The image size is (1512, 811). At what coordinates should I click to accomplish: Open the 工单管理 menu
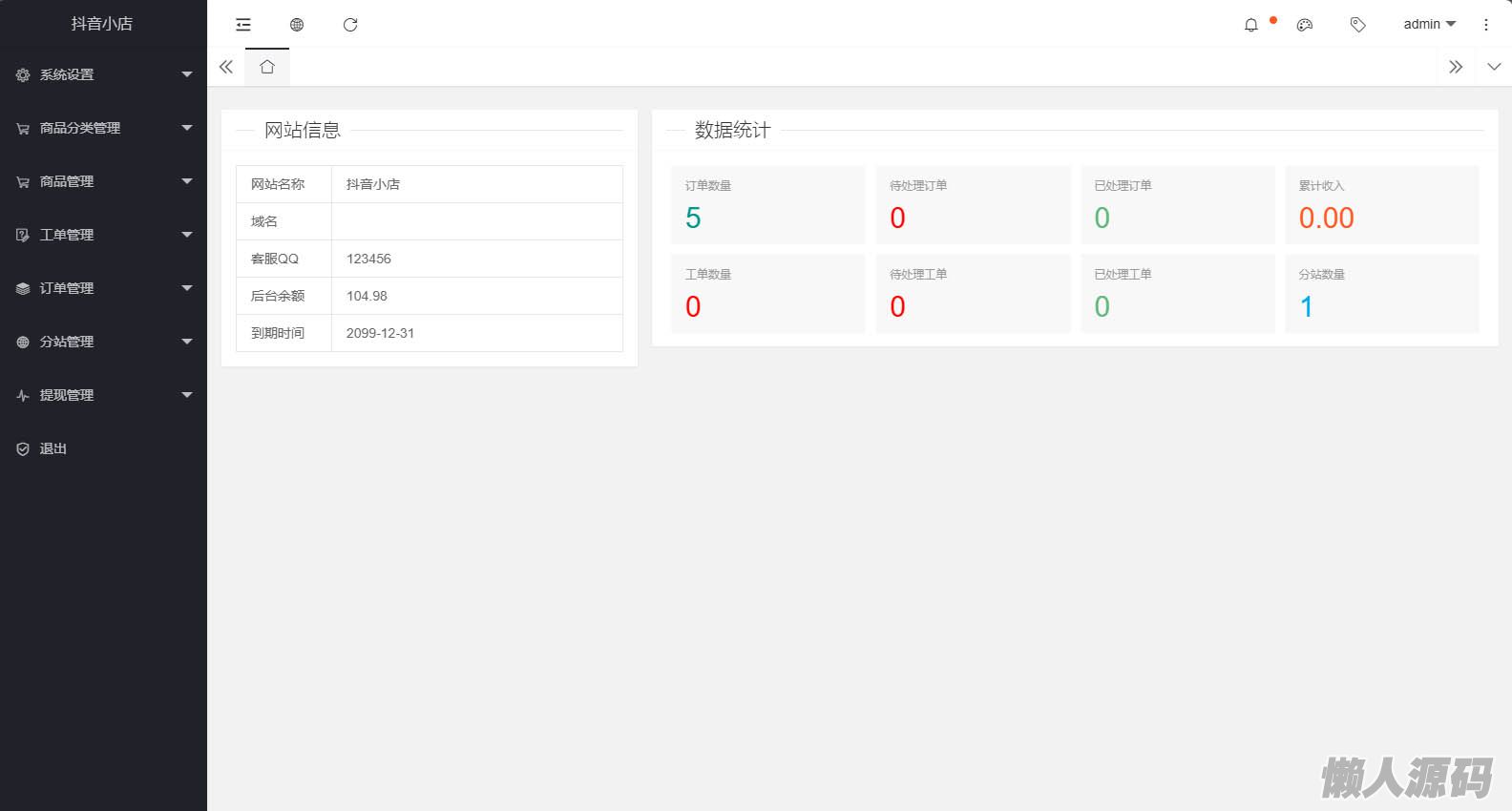click(x=103, y=235)
